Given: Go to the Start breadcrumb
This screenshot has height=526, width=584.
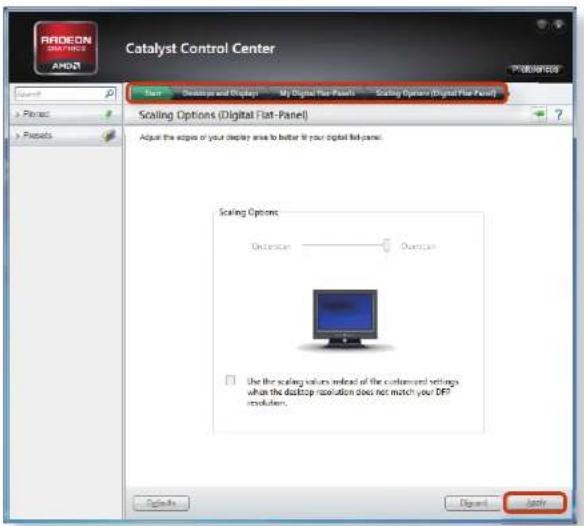Looking at the screenshot, I should [x=153, y=93].
